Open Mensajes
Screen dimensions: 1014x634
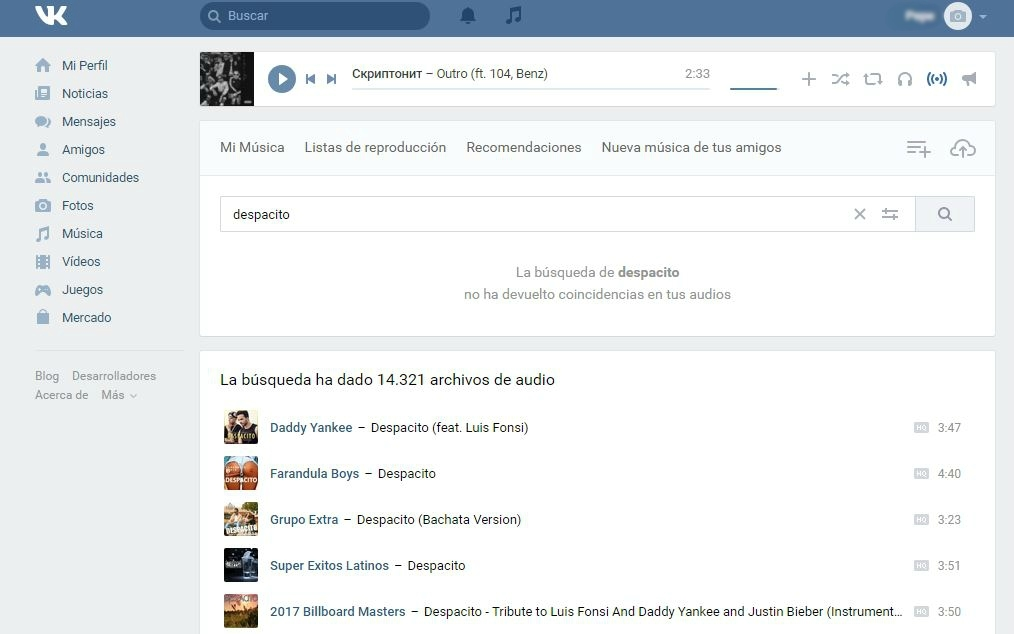coord(75,122)
